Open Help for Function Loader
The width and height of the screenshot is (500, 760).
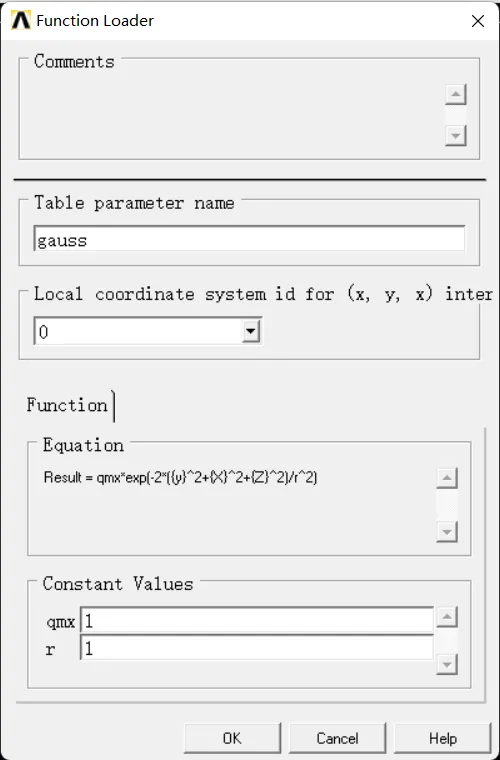pos(442,738)
